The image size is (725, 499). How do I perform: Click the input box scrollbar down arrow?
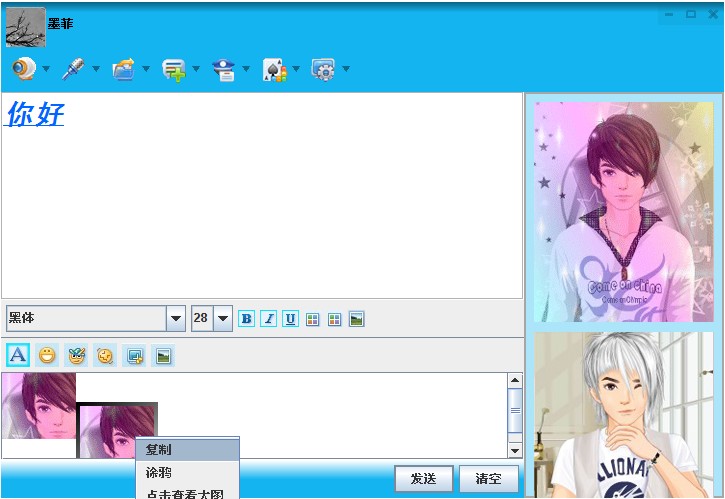[x=515, y=450]
